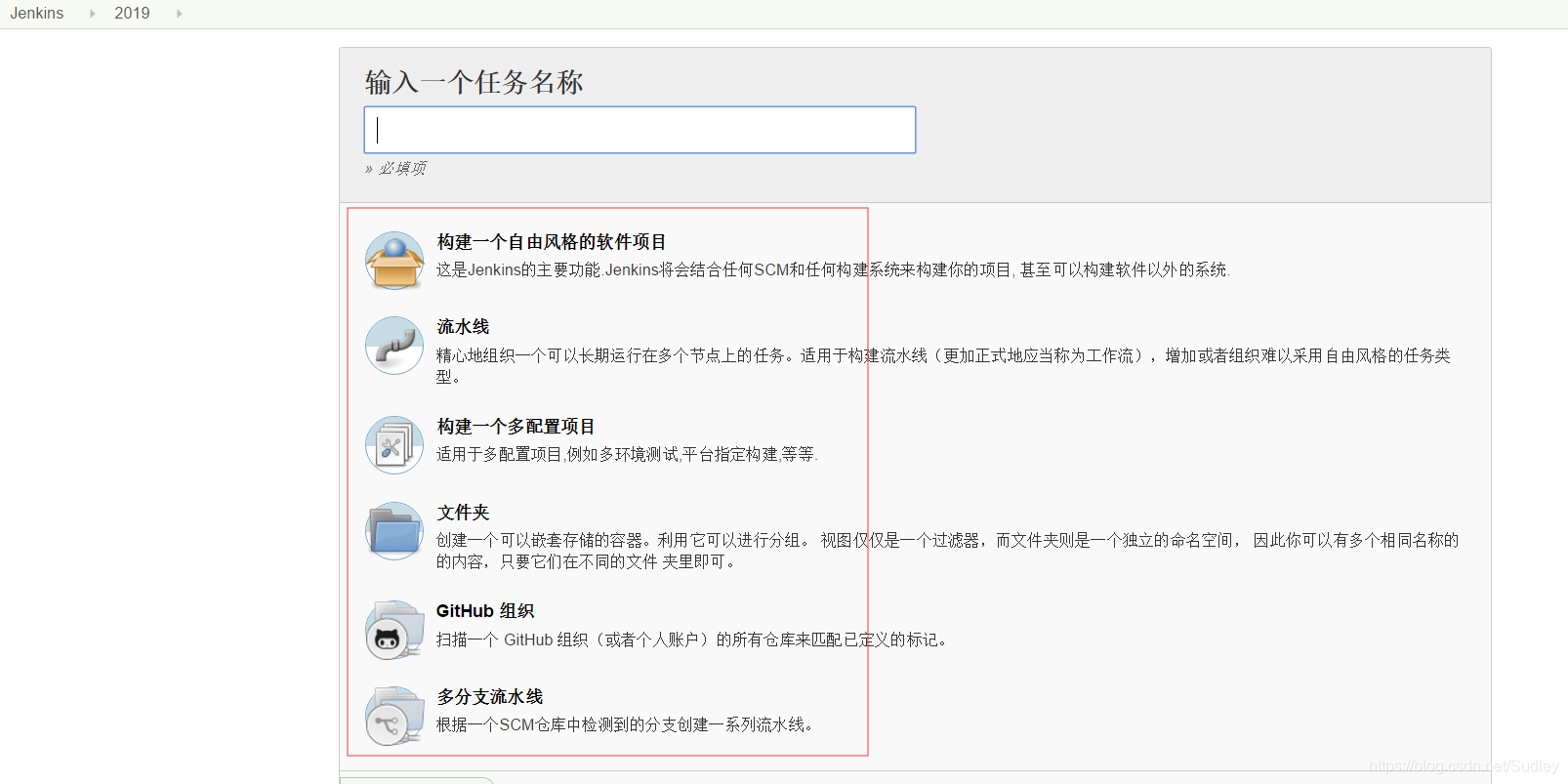Image resolution: width=1568 pixels, height=784 pixels.
Task: Select 构建一个自由风格的软件项目 title
Action: 552,242
